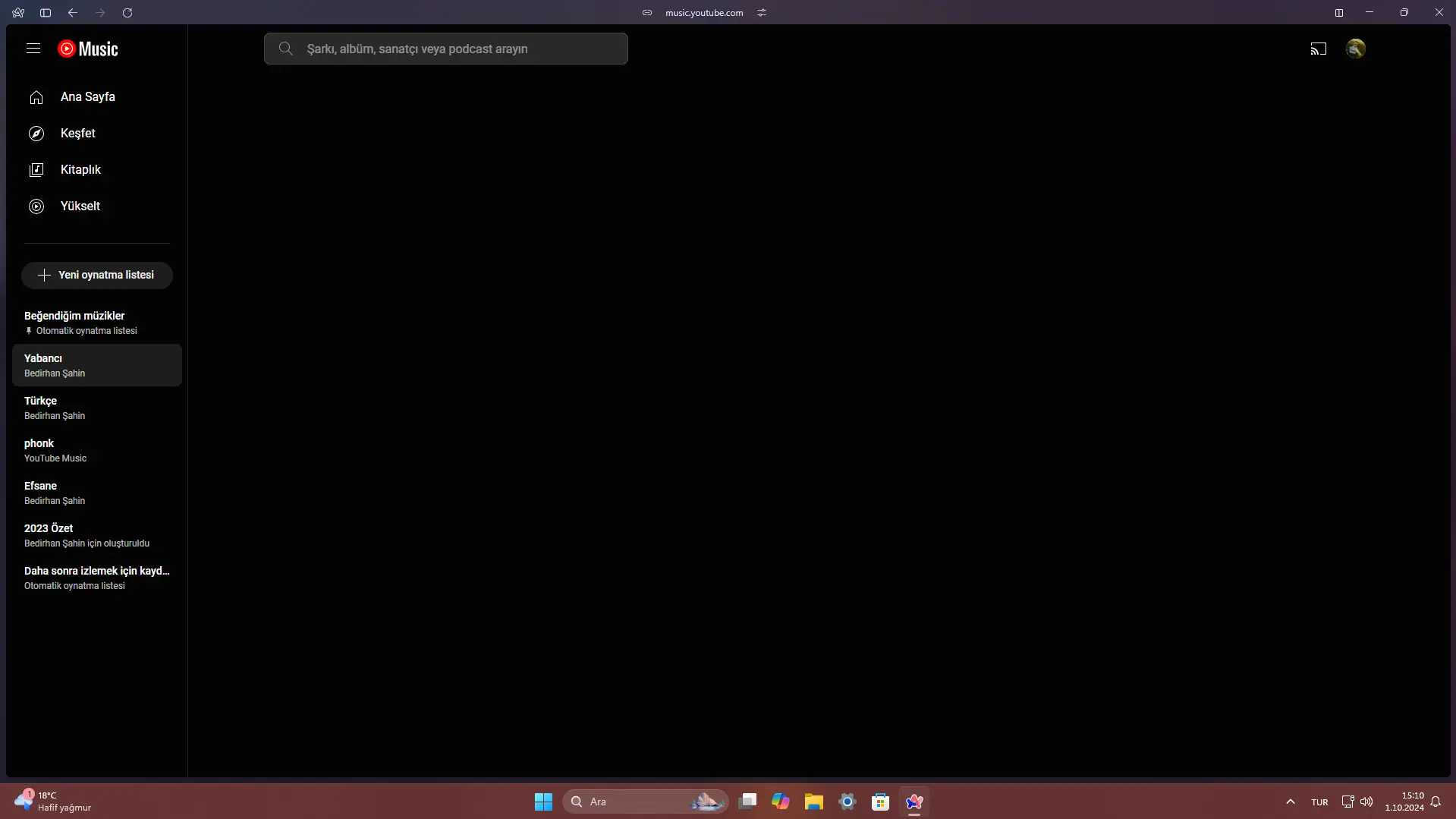Click the browser forward arrow
Image resolution: width=1456 pixels, height=819 pixels.
click(100, 12)
